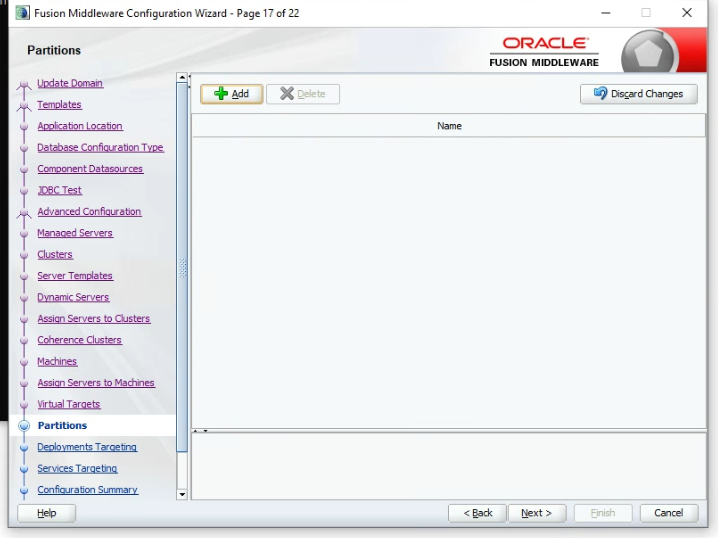This screenshot has height=538, width=718.
Task: Navigate to Assign Servers to Machines
Action: coord(96,383)
